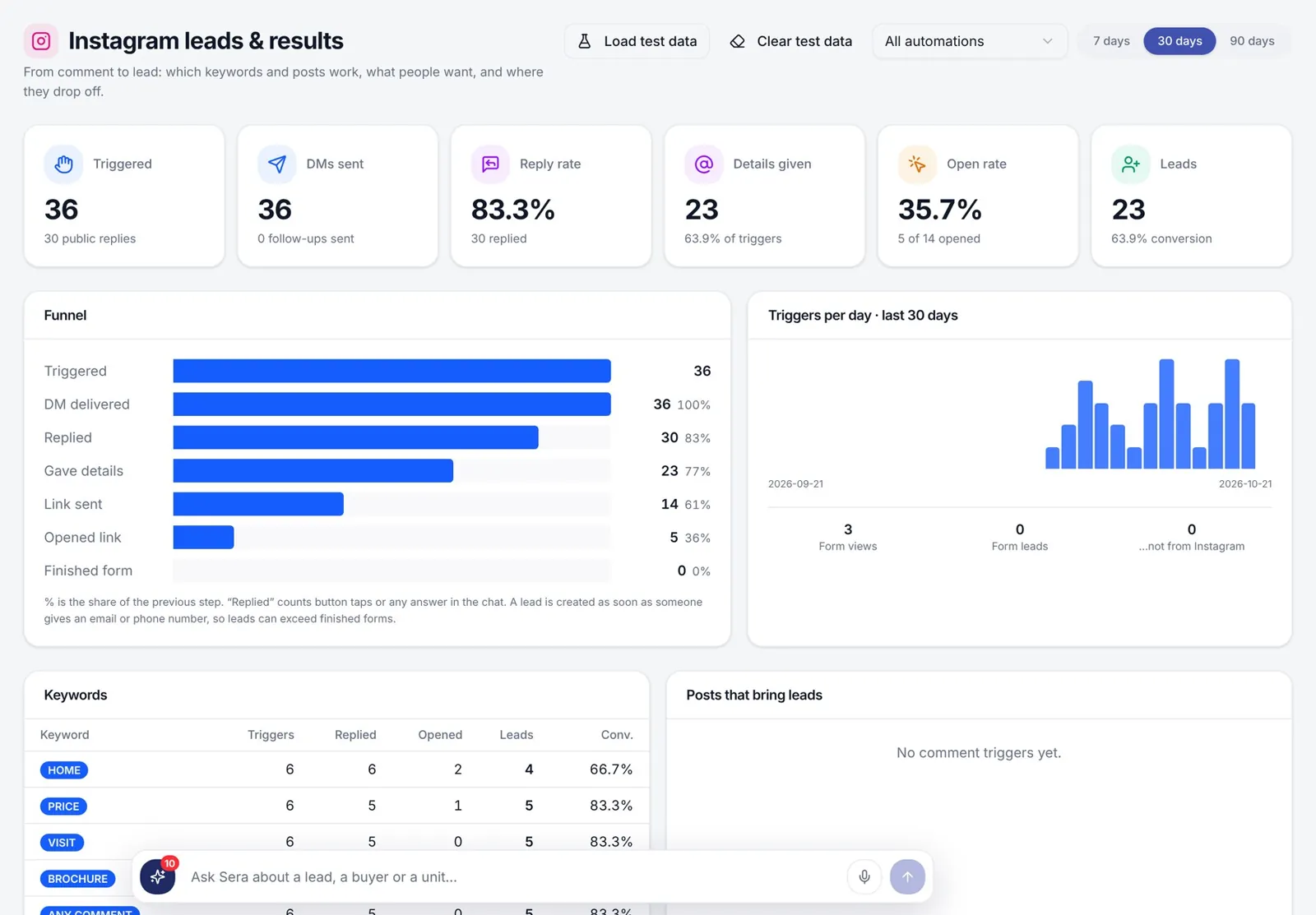This screenshot has width=1316, height=915.
Task: Click the send arrow button in Sera bar
Action: point(907,877)
